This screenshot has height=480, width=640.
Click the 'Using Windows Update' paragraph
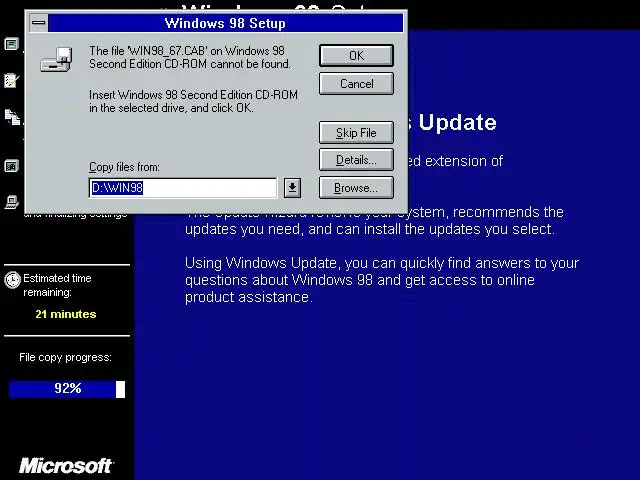click(382, 280)
